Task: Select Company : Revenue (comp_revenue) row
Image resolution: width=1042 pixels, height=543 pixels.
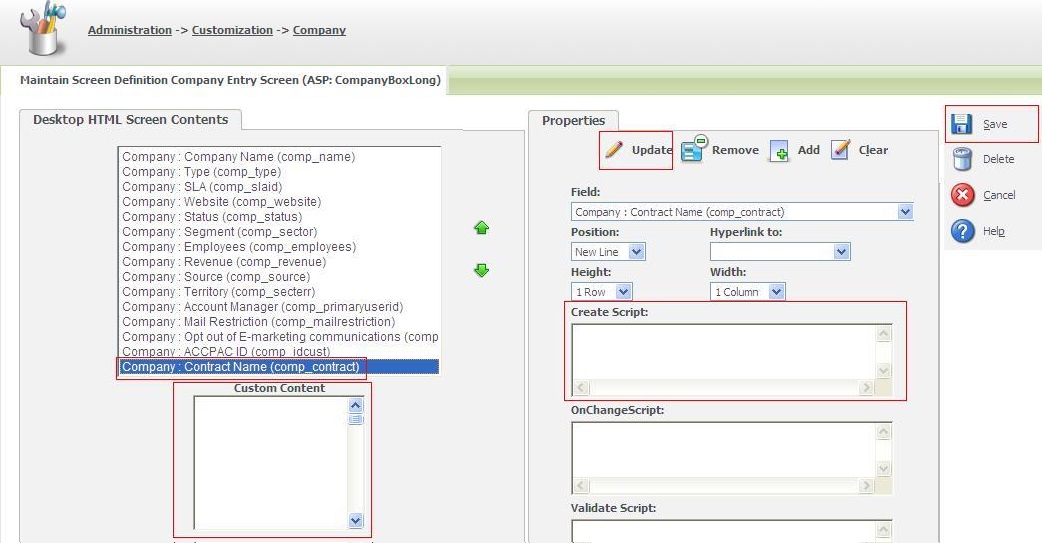Action: click(279, 262)
